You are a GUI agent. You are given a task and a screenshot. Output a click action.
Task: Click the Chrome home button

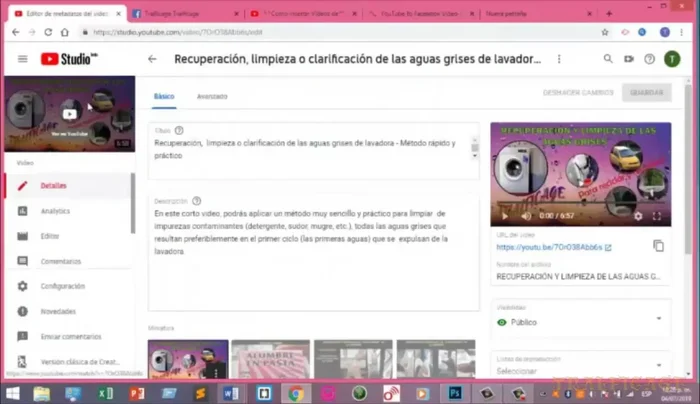tap(65, 32)
